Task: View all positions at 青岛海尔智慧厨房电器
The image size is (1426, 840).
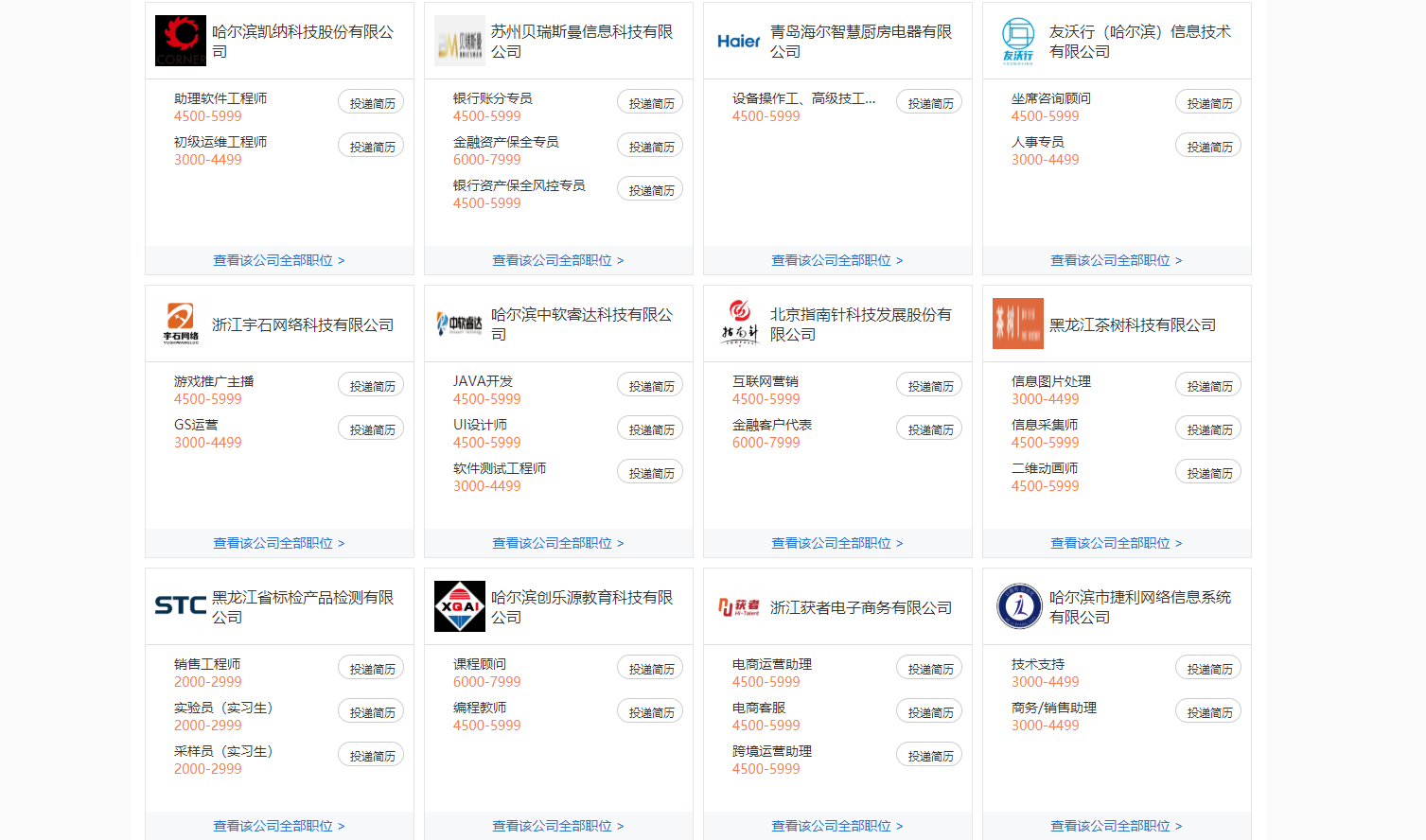Action: 837,260
